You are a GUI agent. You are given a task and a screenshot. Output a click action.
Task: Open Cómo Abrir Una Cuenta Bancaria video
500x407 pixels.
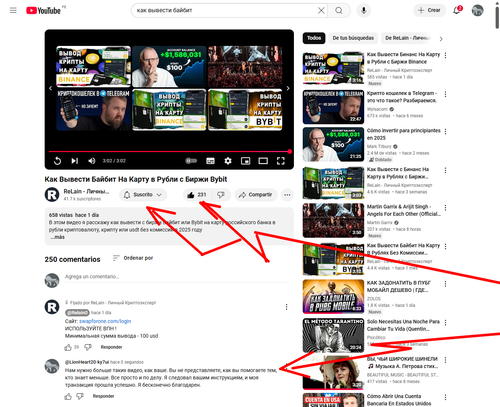pyautogui.click(x=399, y=400)
